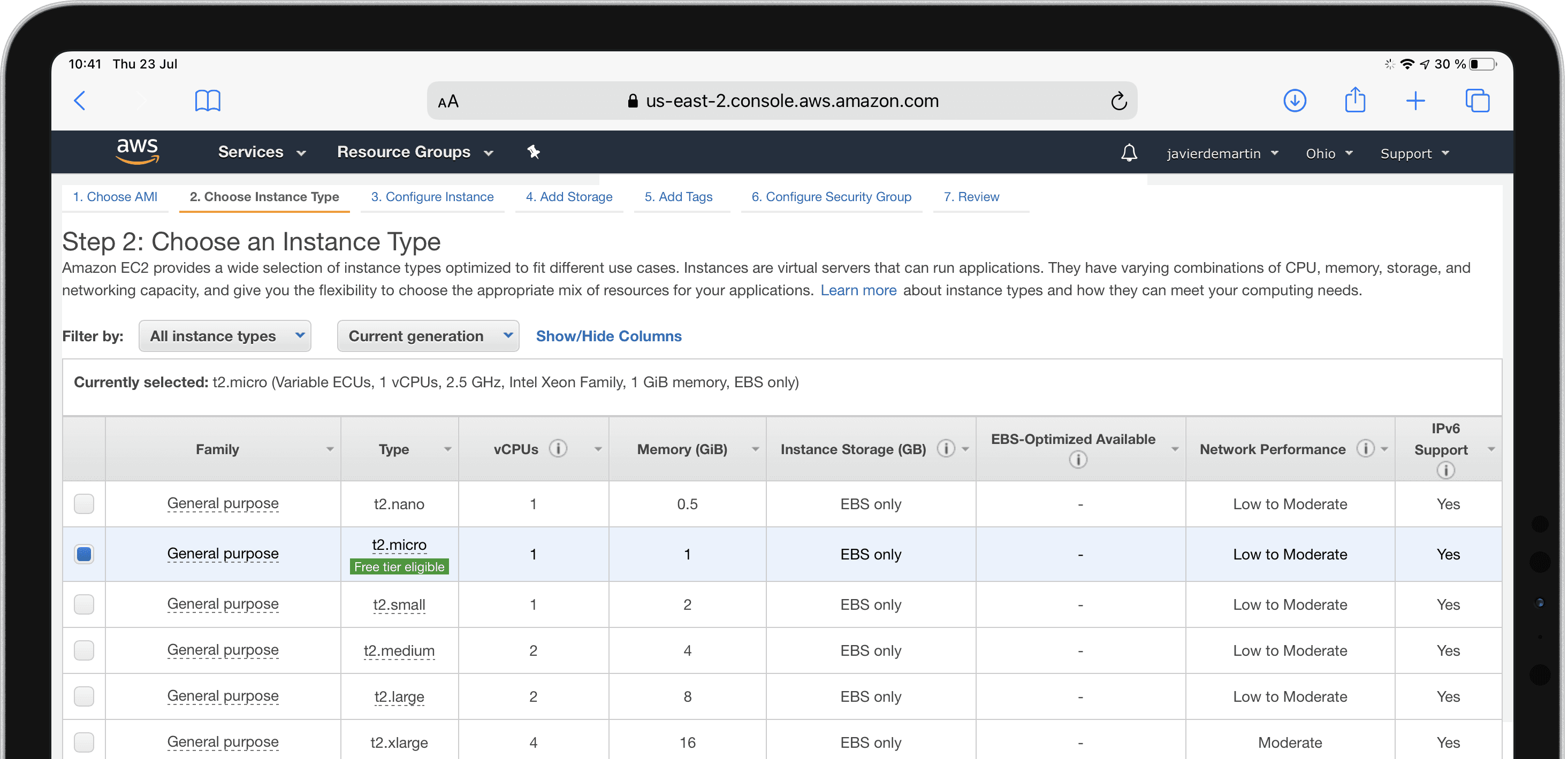Open the vCPUs column sort arrow
The image size is (1568, 759).
coord(598,449)
